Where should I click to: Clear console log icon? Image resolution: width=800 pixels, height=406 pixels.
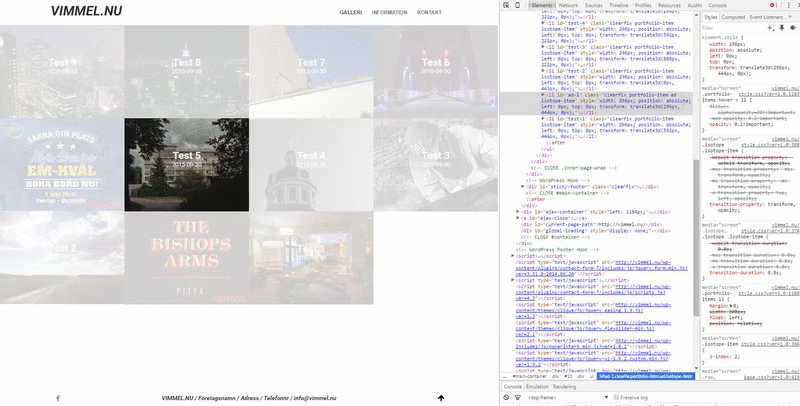[506, 397]
